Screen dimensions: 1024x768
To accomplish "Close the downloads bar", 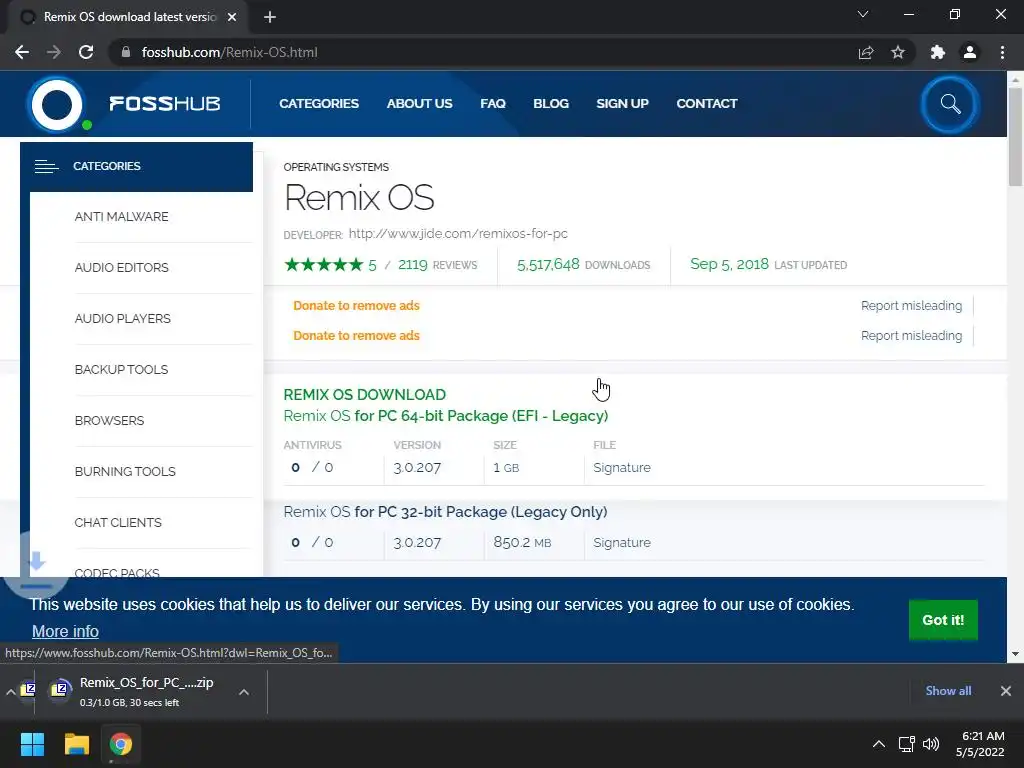I will tap(1006, 691).
